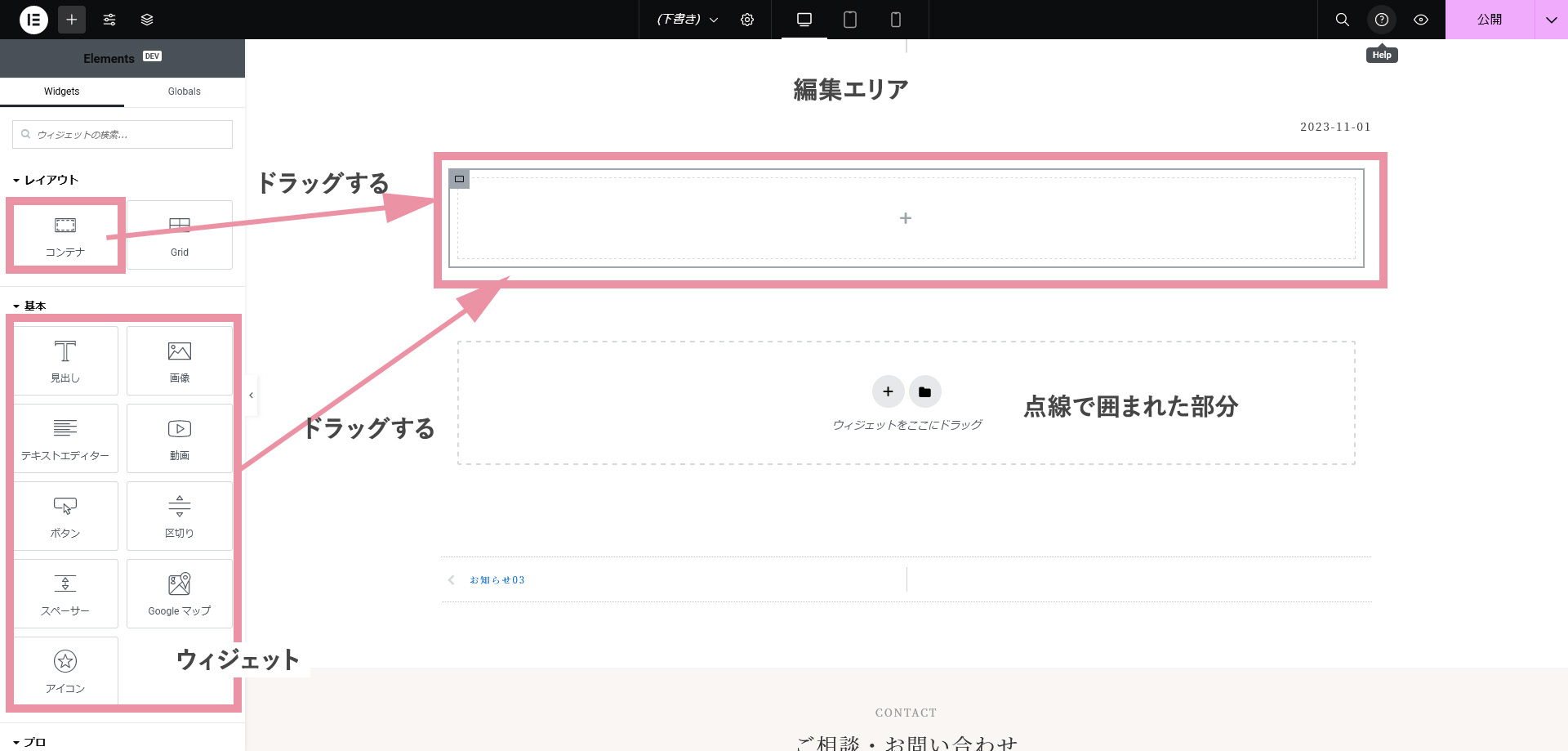
Task: Focus the ウィジェットの検索 search field
Action: [122, 135]
